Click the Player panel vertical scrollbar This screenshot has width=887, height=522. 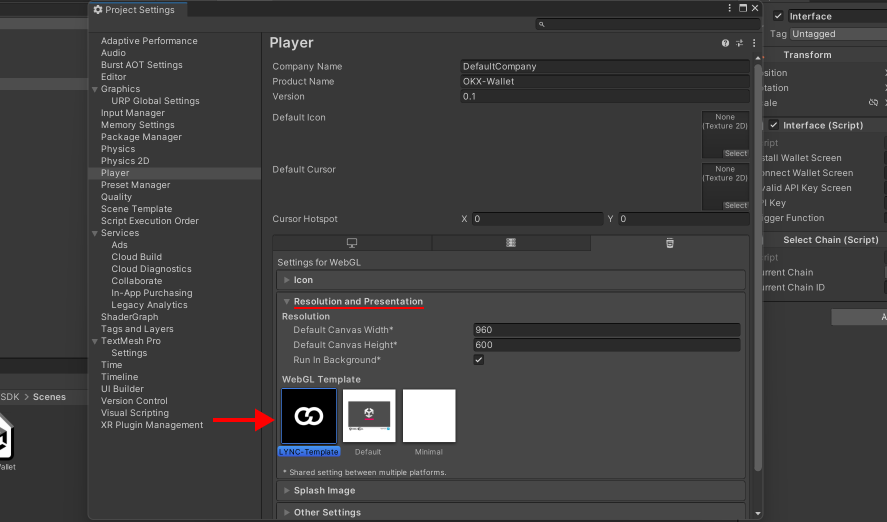click(758, 266)
